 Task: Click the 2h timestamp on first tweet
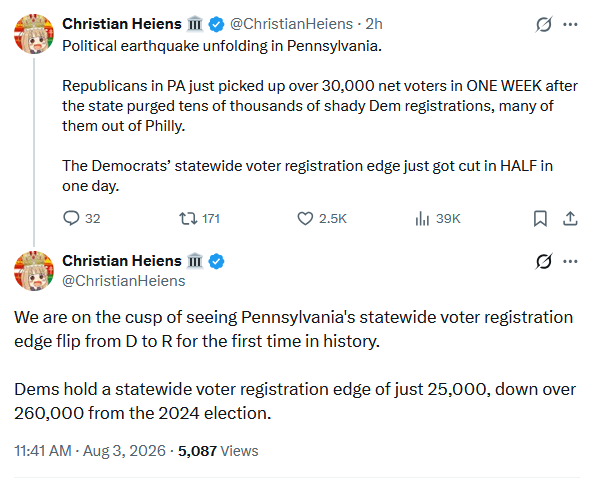[x=374, y=24]
